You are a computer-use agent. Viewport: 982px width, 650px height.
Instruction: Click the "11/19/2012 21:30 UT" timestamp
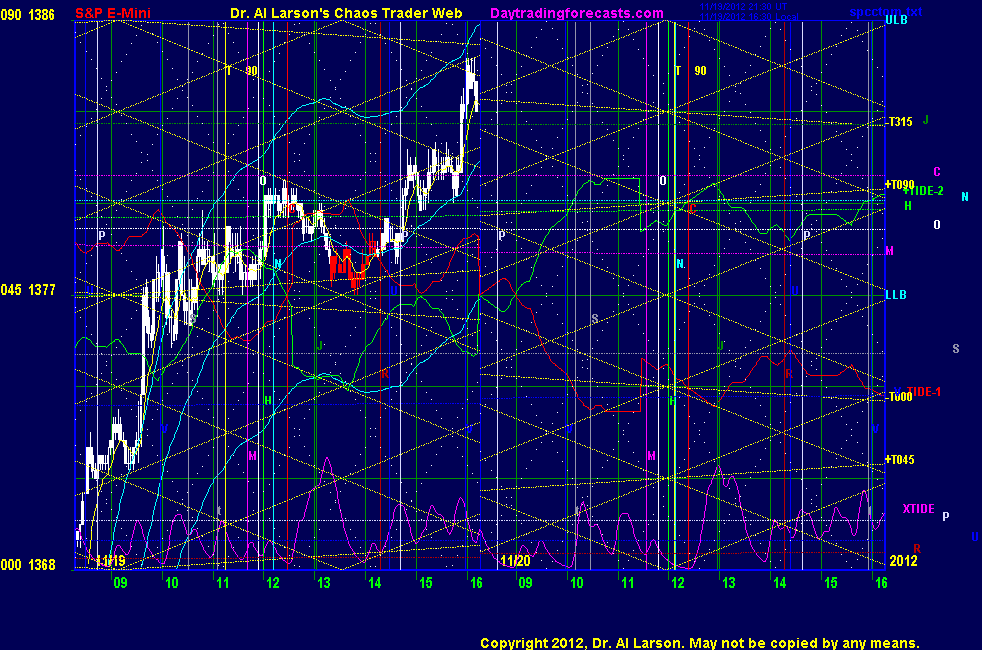[743, 7]
